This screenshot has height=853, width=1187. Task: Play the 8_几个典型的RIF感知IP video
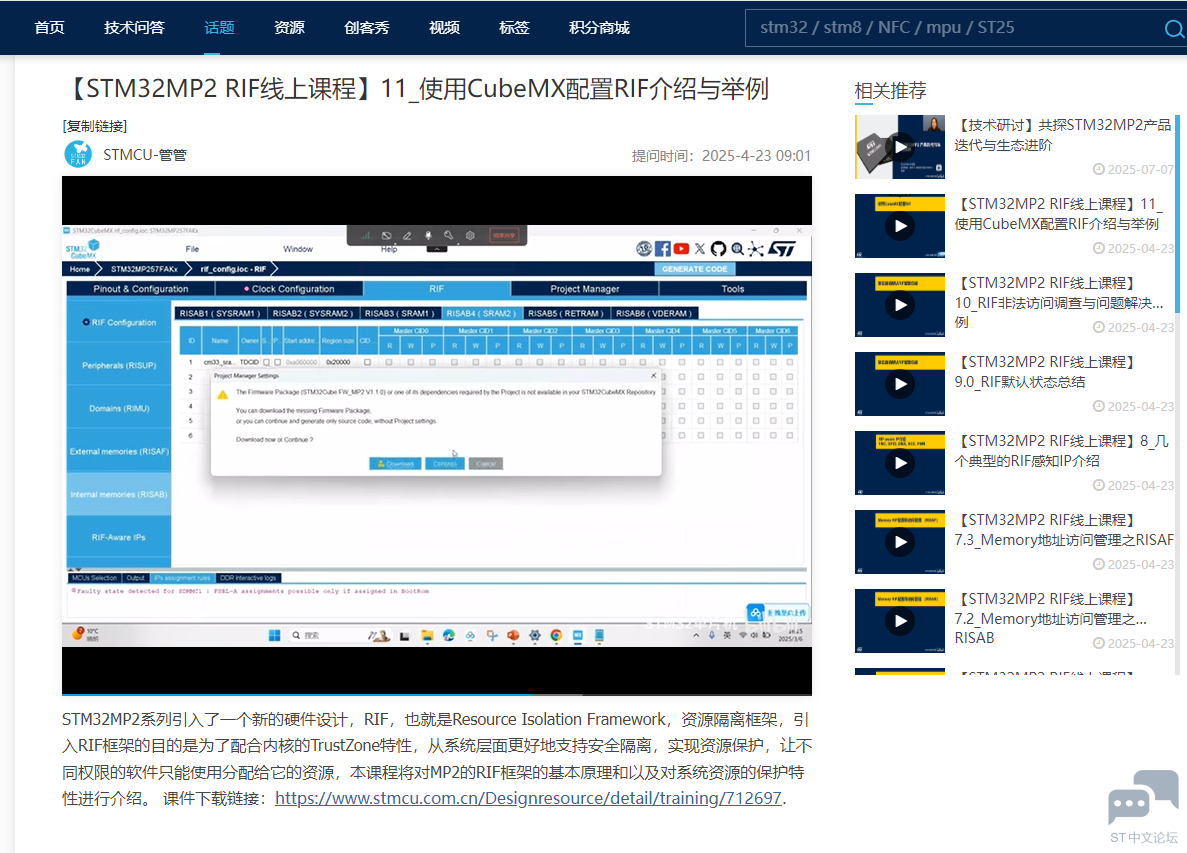tap(900, 462)
